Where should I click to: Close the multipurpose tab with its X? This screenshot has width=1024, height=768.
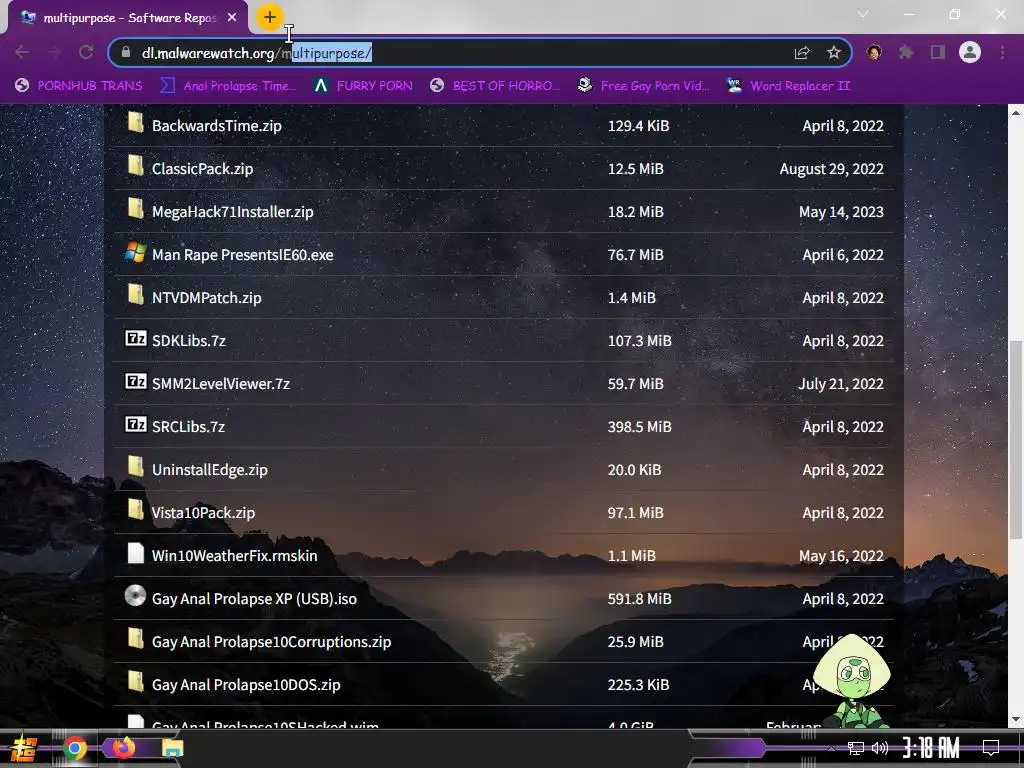click(x=232, y=18)
